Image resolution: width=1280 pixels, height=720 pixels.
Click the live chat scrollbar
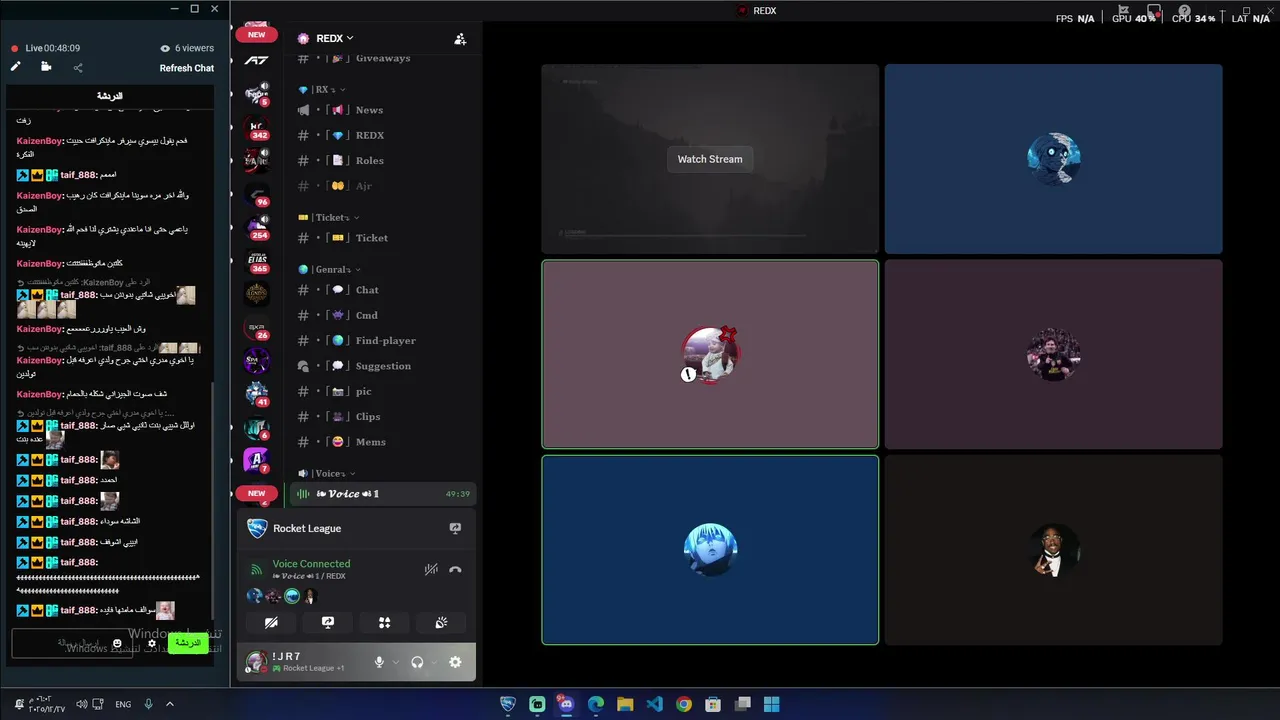(x=212, y=500)
